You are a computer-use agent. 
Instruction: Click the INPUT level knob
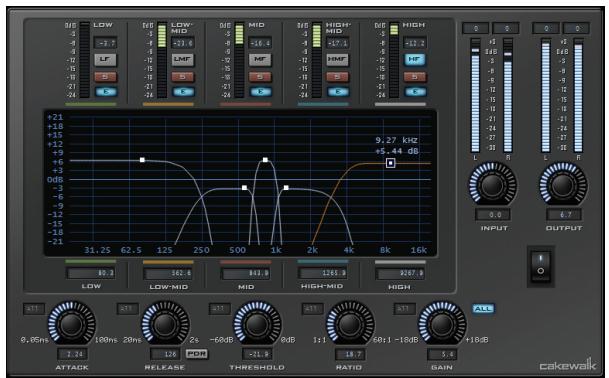492,185
